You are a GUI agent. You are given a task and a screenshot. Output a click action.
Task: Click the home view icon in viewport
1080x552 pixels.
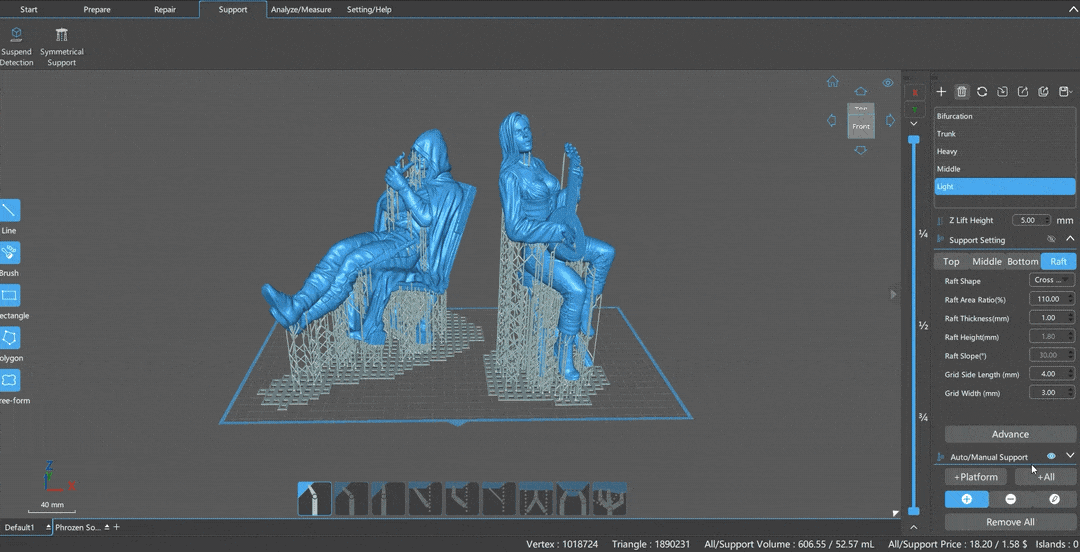pos(832,82)
